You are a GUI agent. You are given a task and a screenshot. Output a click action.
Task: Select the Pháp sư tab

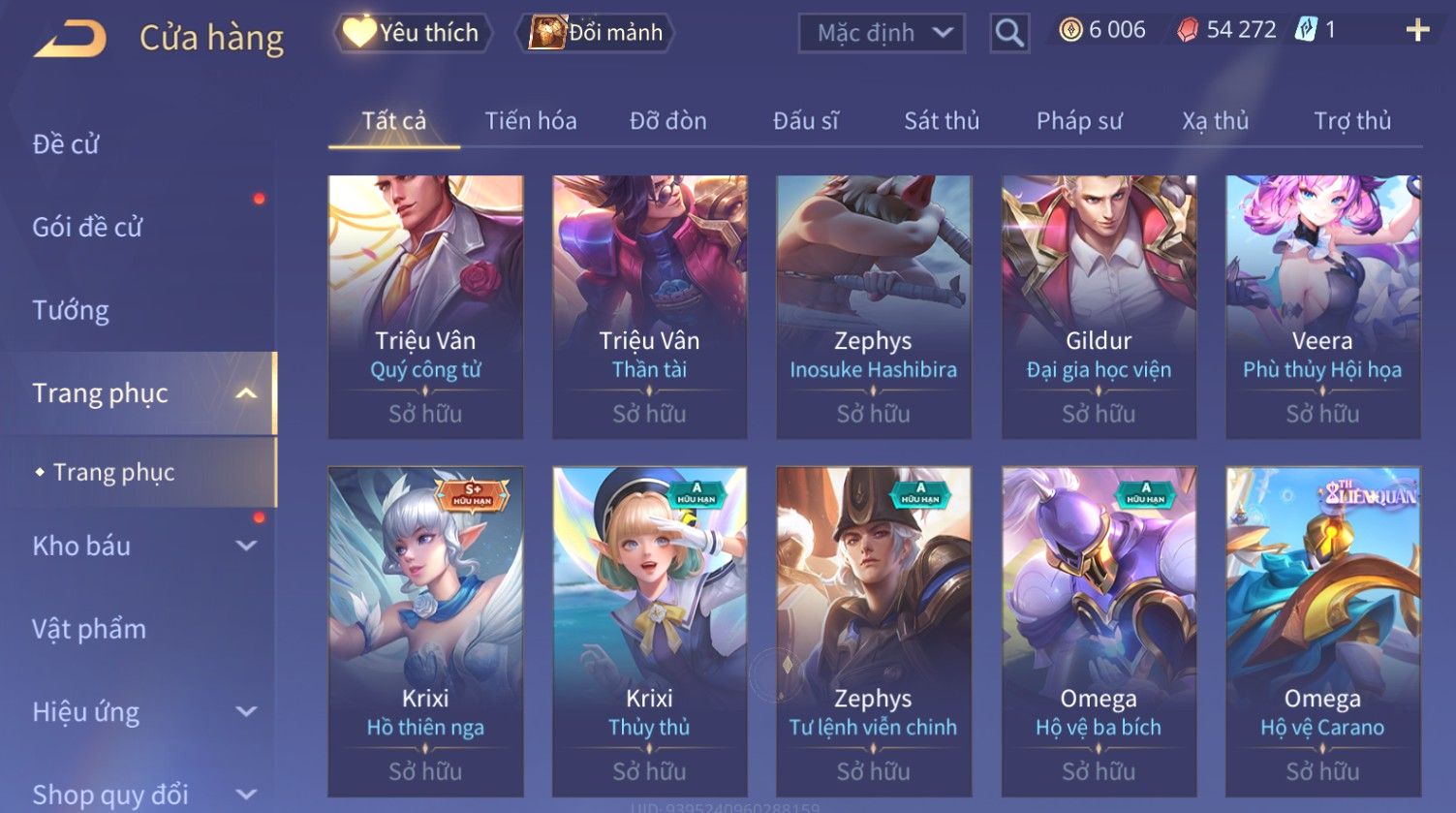(1079, 121)
